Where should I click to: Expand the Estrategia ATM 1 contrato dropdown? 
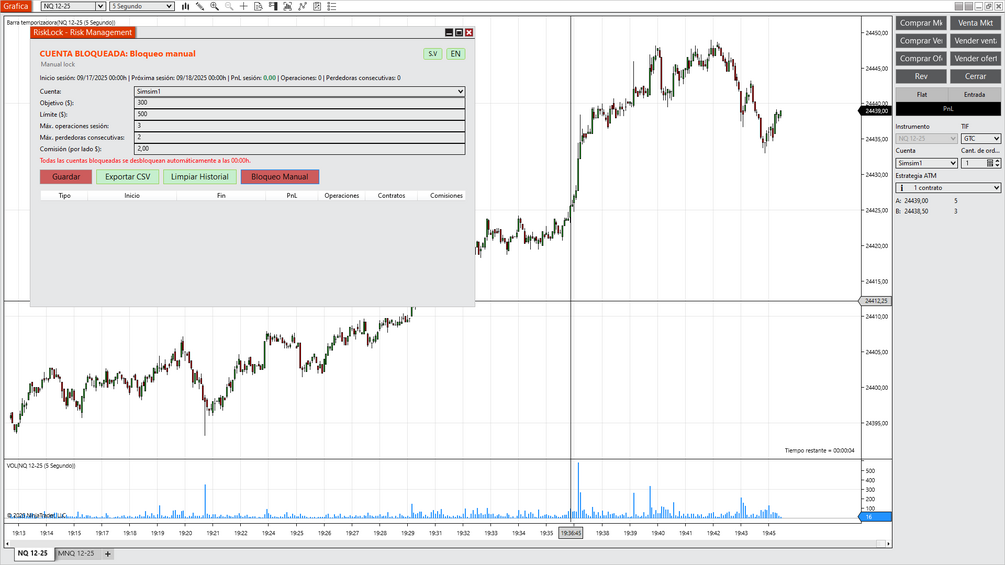point(948,188)
